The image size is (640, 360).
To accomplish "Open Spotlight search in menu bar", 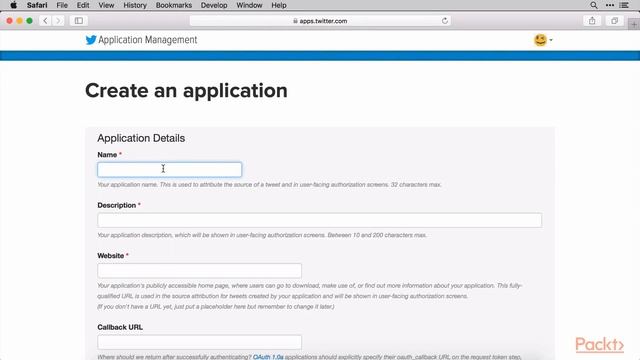I will pos(594,5).
